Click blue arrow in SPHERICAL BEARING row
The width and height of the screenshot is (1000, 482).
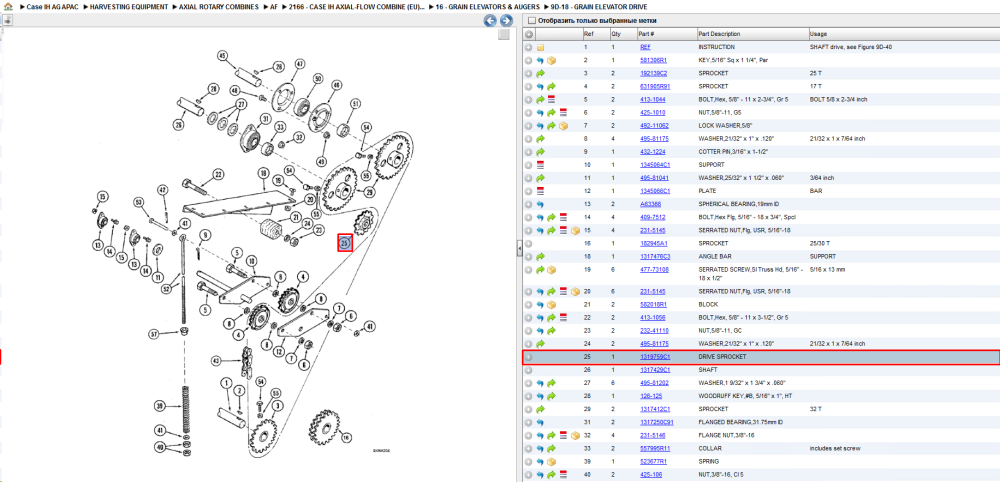point(540,204)
